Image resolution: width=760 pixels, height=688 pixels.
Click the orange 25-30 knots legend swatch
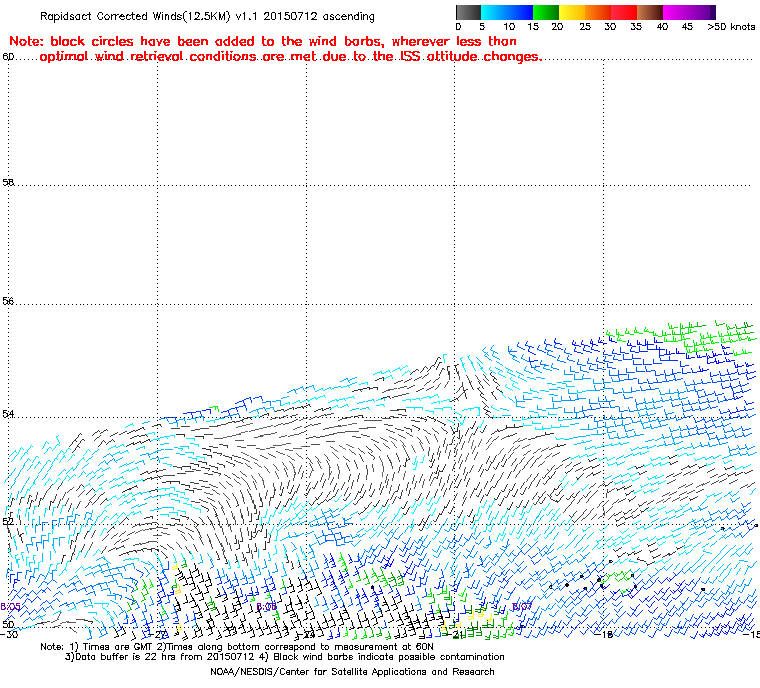598,12
